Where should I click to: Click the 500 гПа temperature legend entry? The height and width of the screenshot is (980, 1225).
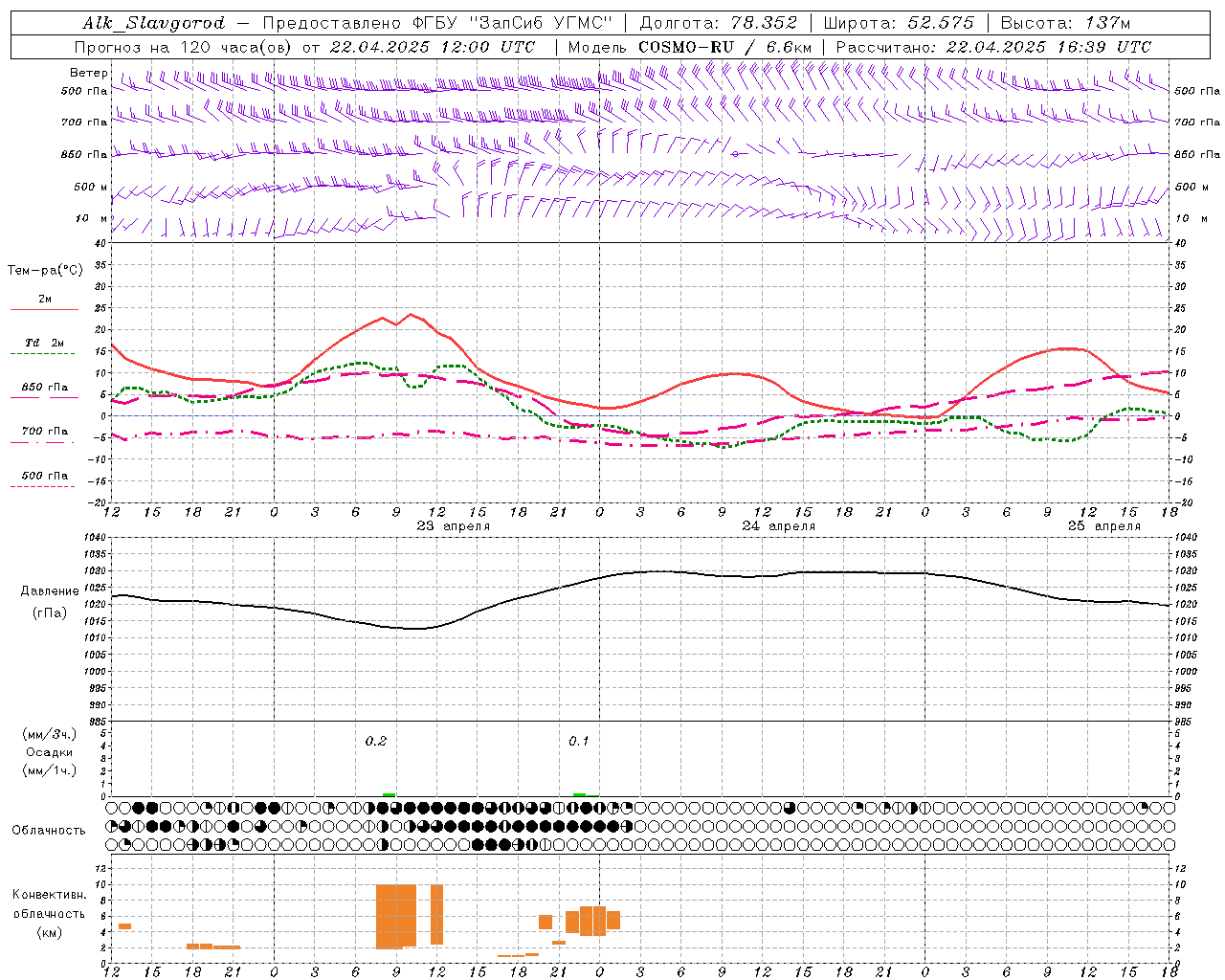45,476
